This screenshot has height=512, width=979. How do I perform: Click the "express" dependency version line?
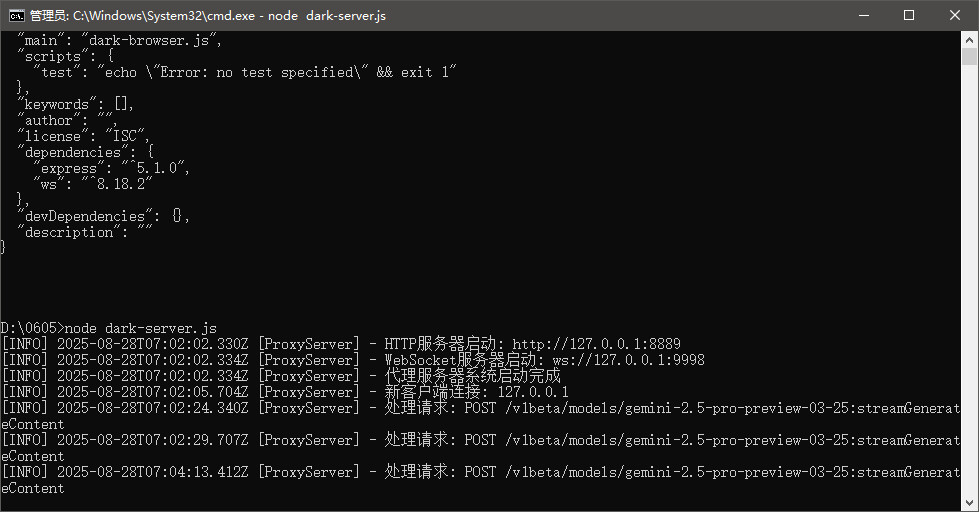(x=111, y=168)
